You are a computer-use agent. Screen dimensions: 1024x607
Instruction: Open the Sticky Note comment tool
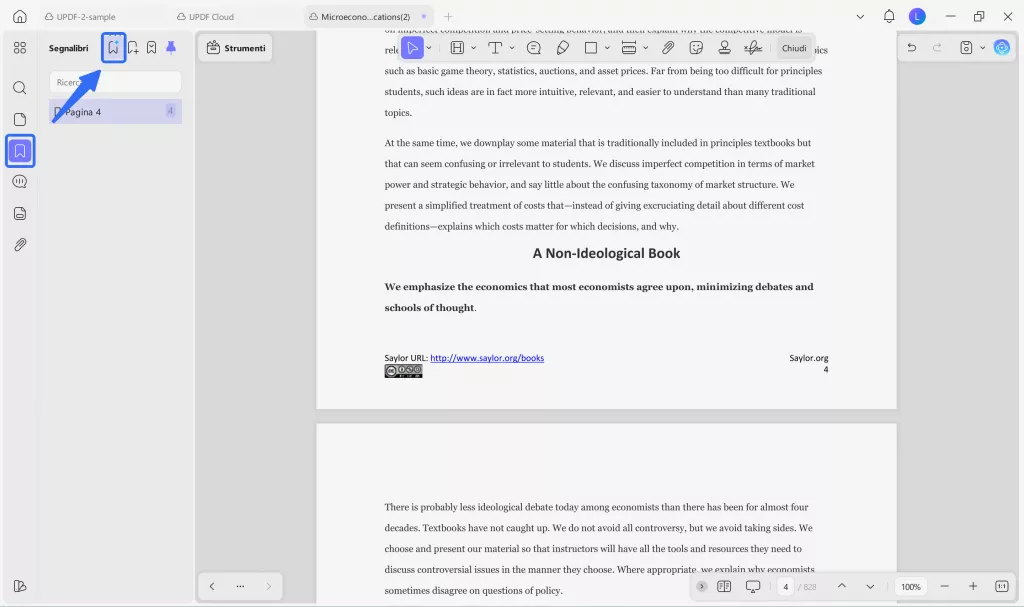coord(532,47)
